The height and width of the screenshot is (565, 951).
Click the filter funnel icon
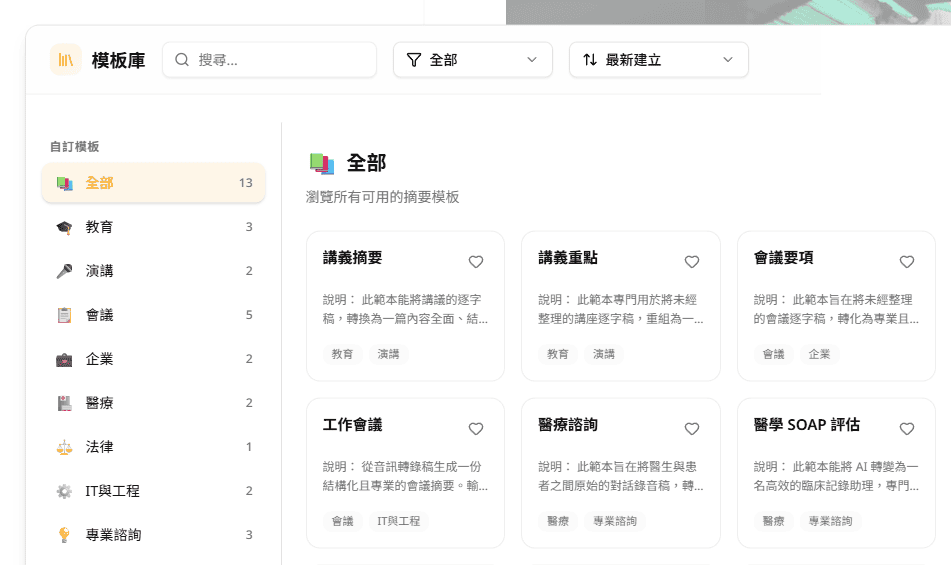point(414,59)
